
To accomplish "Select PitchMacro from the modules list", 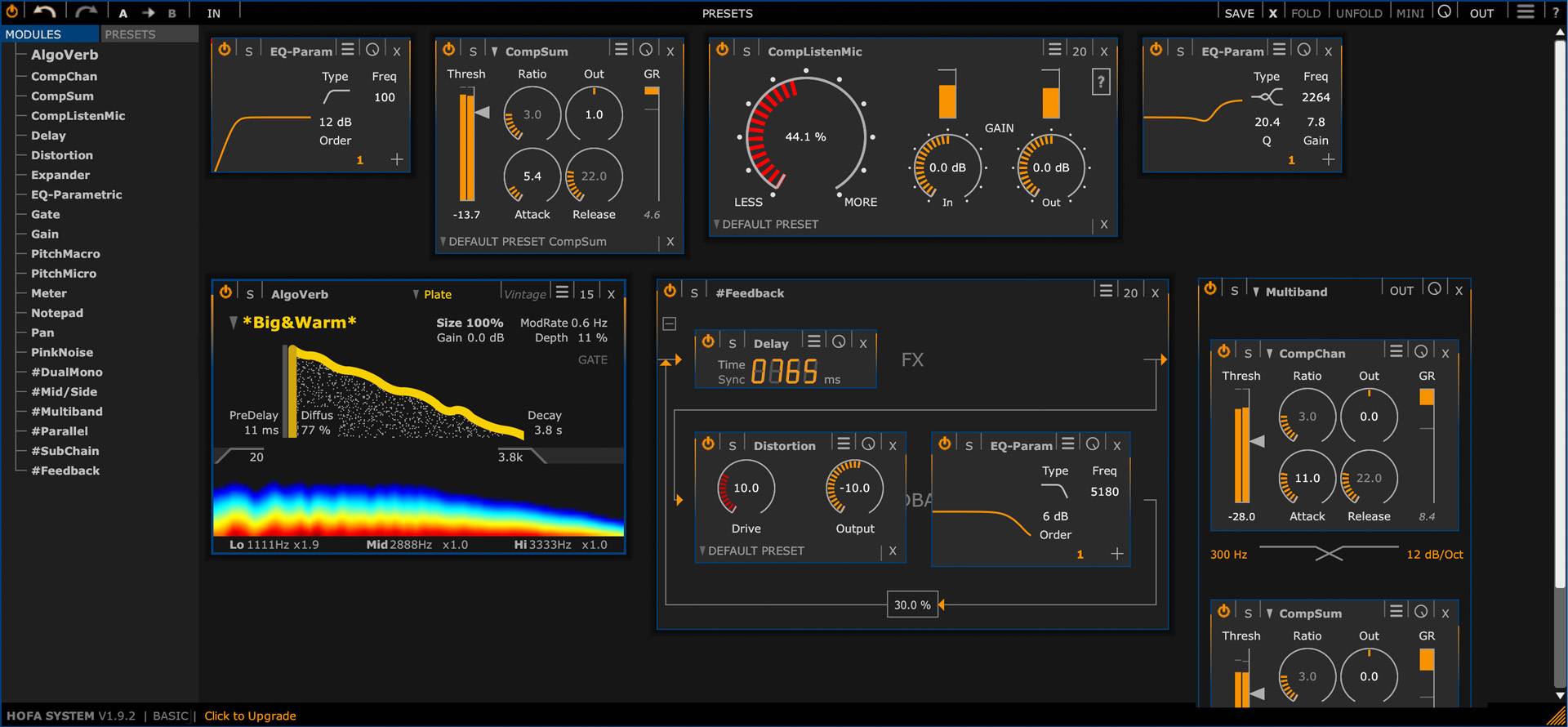I will click(x=65, y=254).
